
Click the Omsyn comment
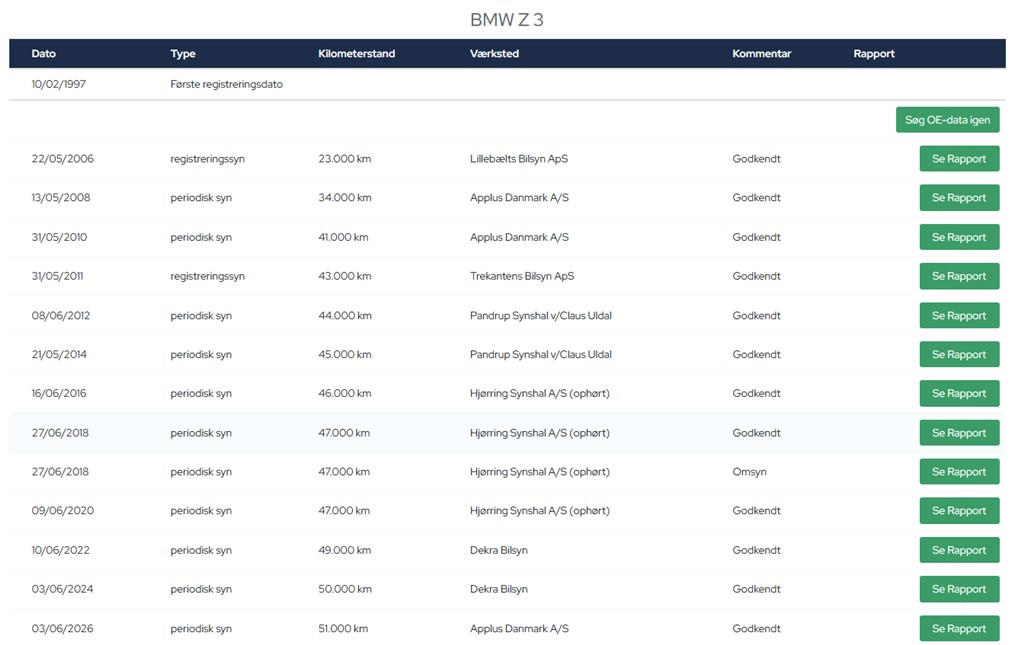[750, 471]
